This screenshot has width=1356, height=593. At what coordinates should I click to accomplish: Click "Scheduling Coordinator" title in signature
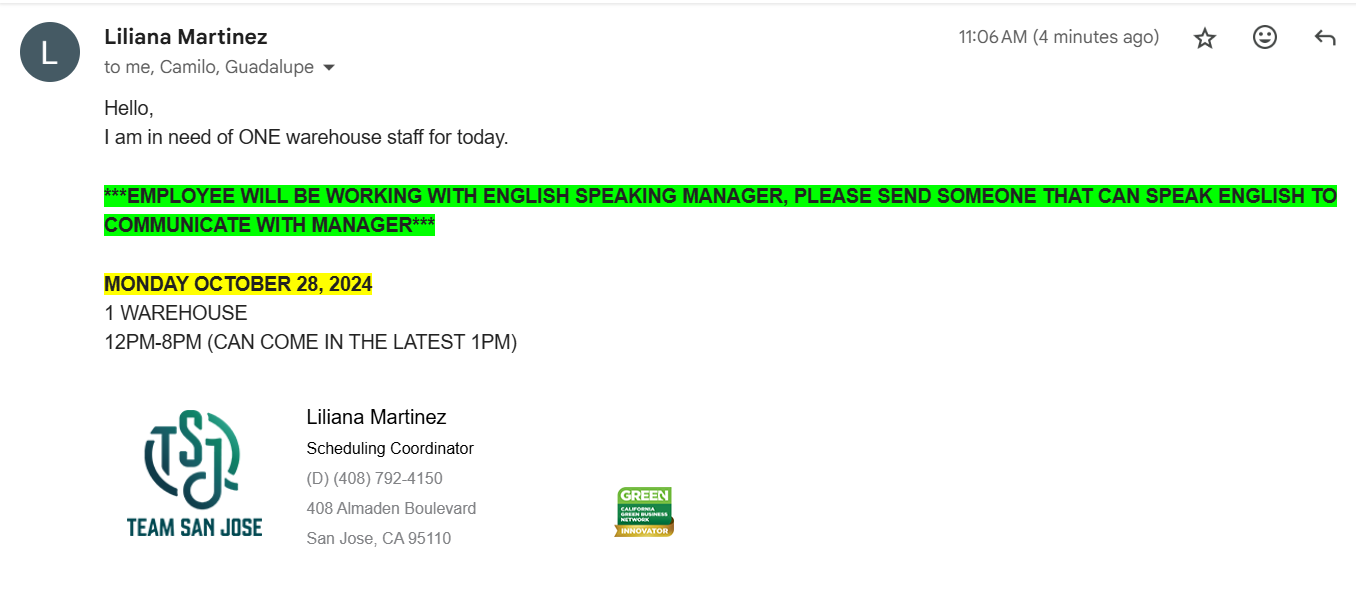tap(390, 448)
